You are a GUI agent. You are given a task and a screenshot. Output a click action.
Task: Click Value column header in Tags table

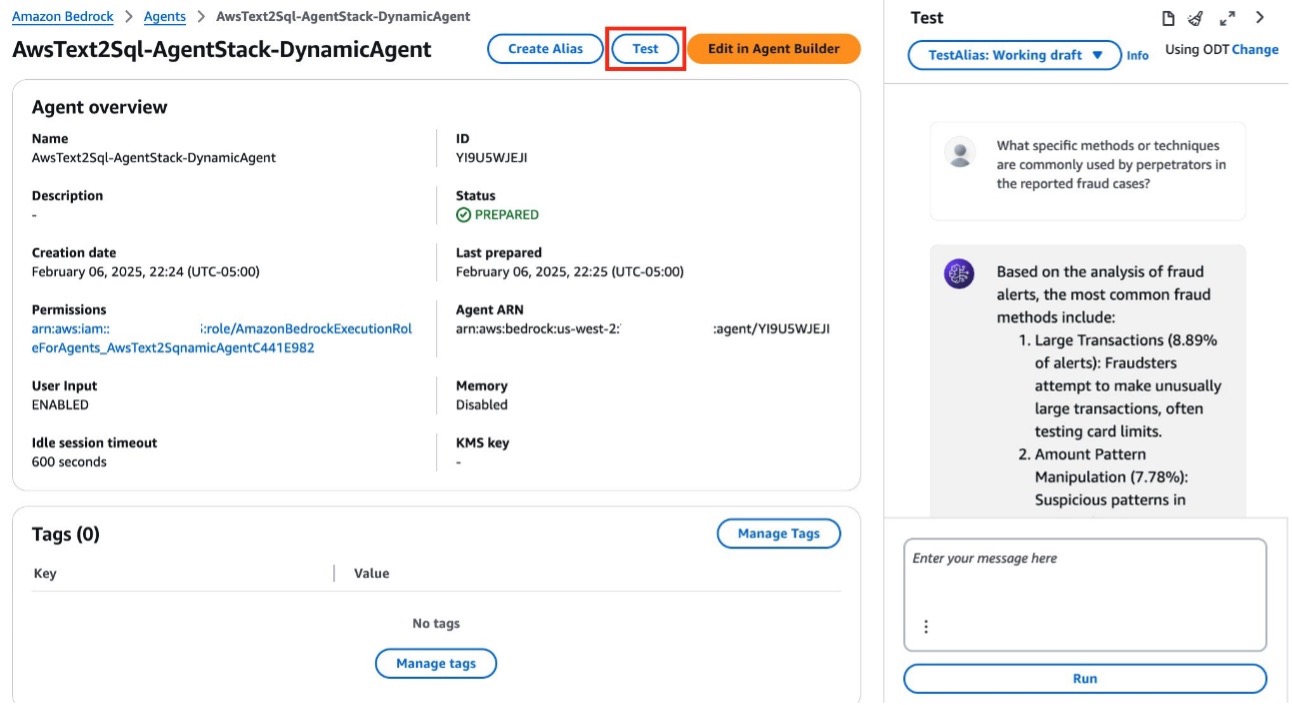click(x=372, y=574)
